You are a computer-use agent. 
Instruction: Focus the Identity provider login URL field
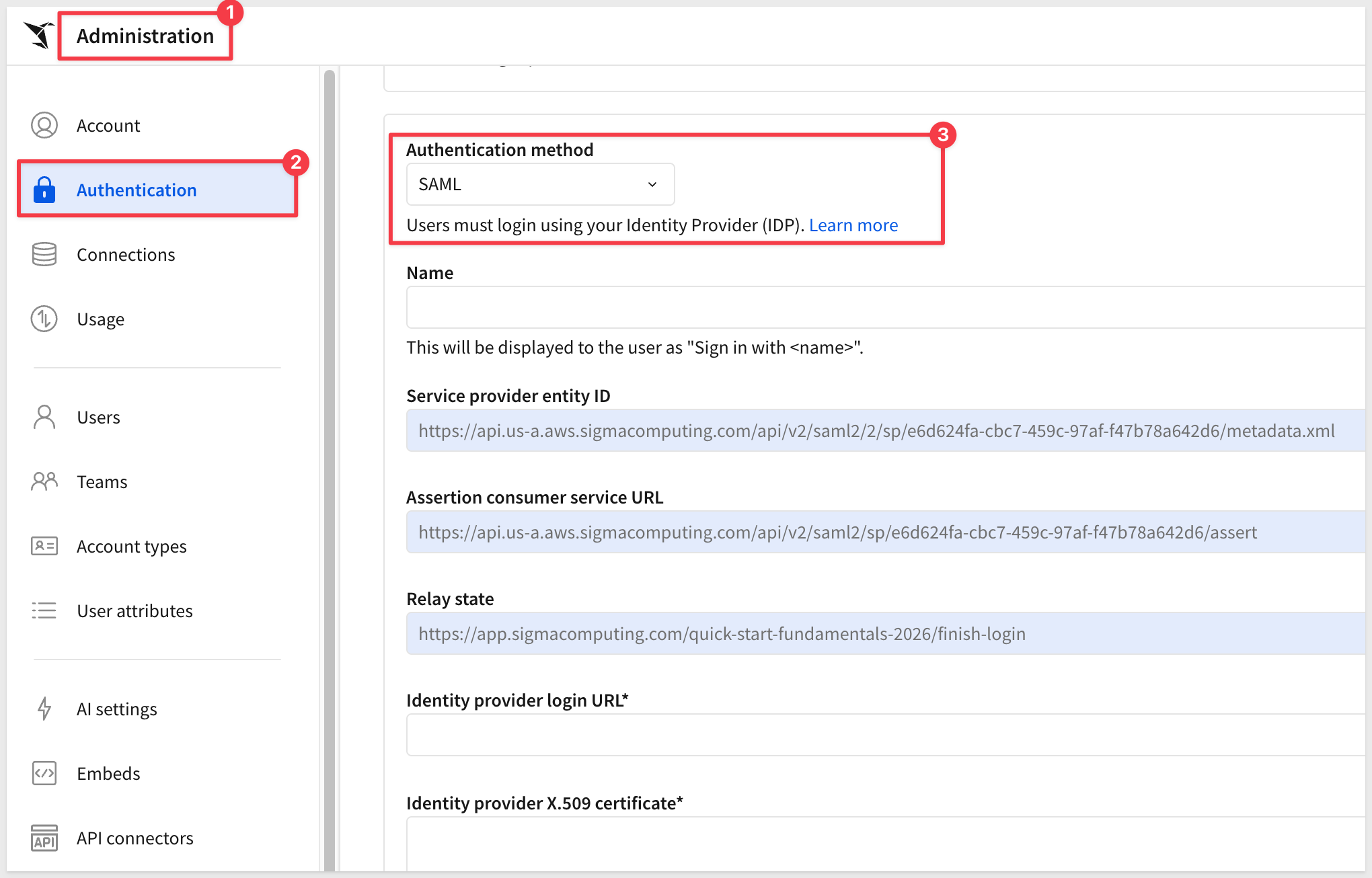[885, 735]
